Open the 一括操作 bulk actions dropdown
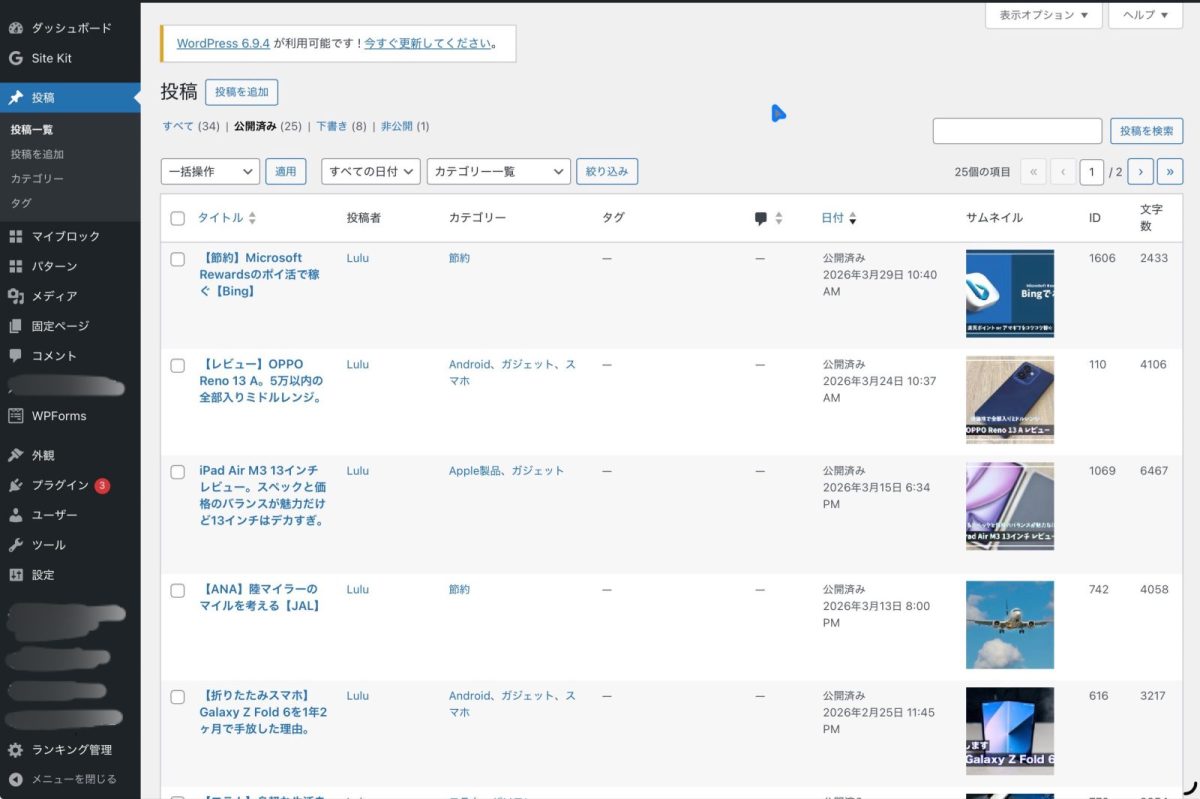The height and width of the screenshot is (799, 1200). tap(210, 171)
